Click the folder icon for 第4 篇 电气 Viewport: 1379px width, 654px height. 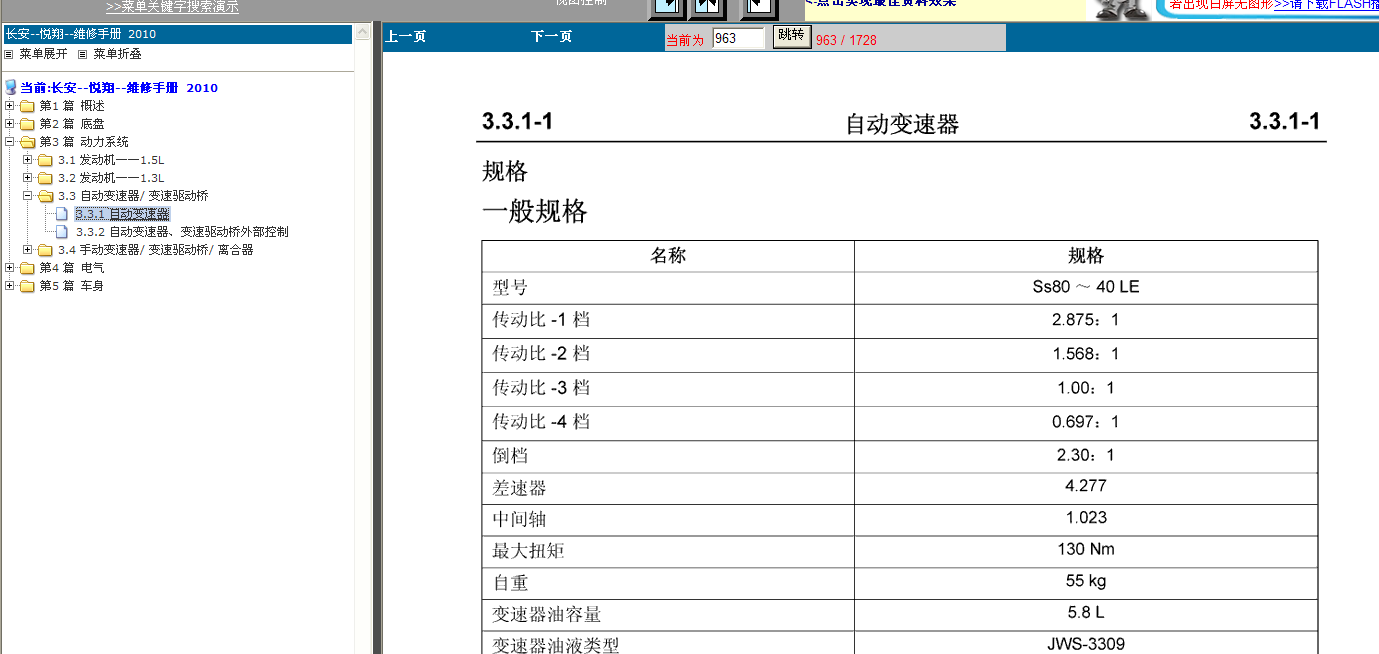click(x=27, y=268)
